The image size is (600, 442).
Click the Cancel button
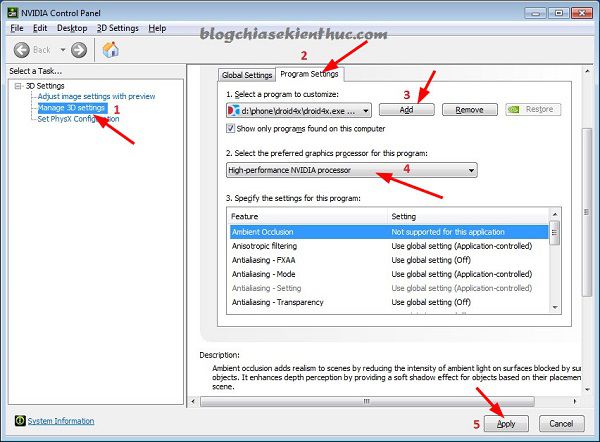tap(561, 424)
